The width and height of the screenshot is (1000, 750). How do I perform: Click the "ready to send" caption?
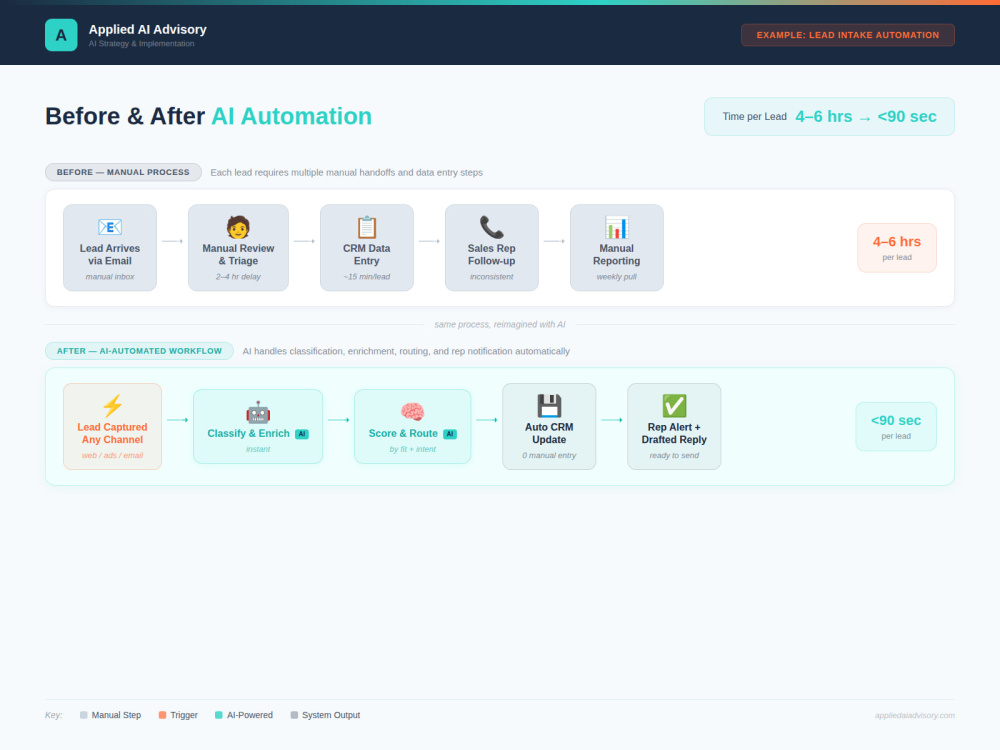pyautogui.click(x=674, y=455)
